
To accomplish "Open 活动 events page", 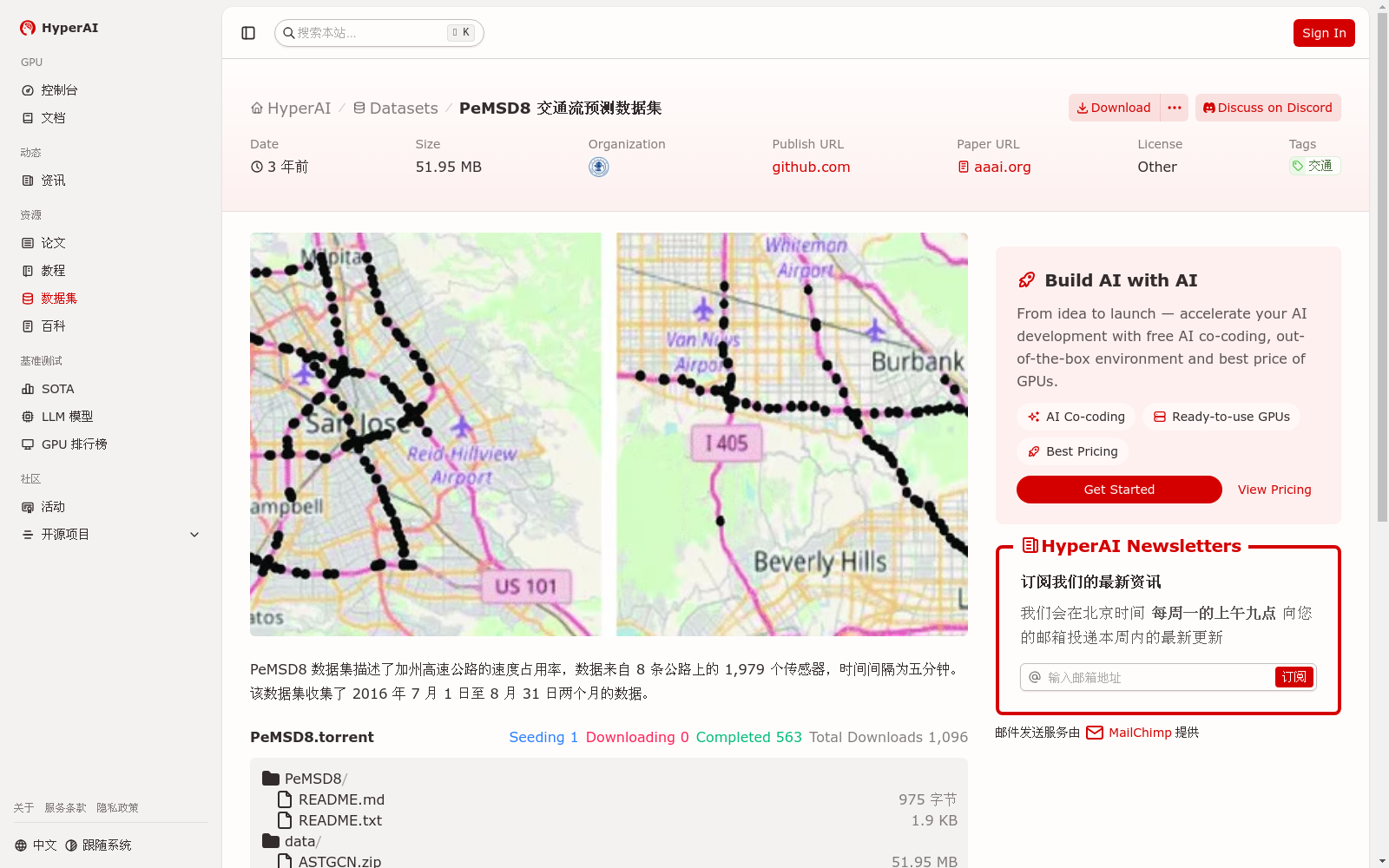I will tap(111, 507).
